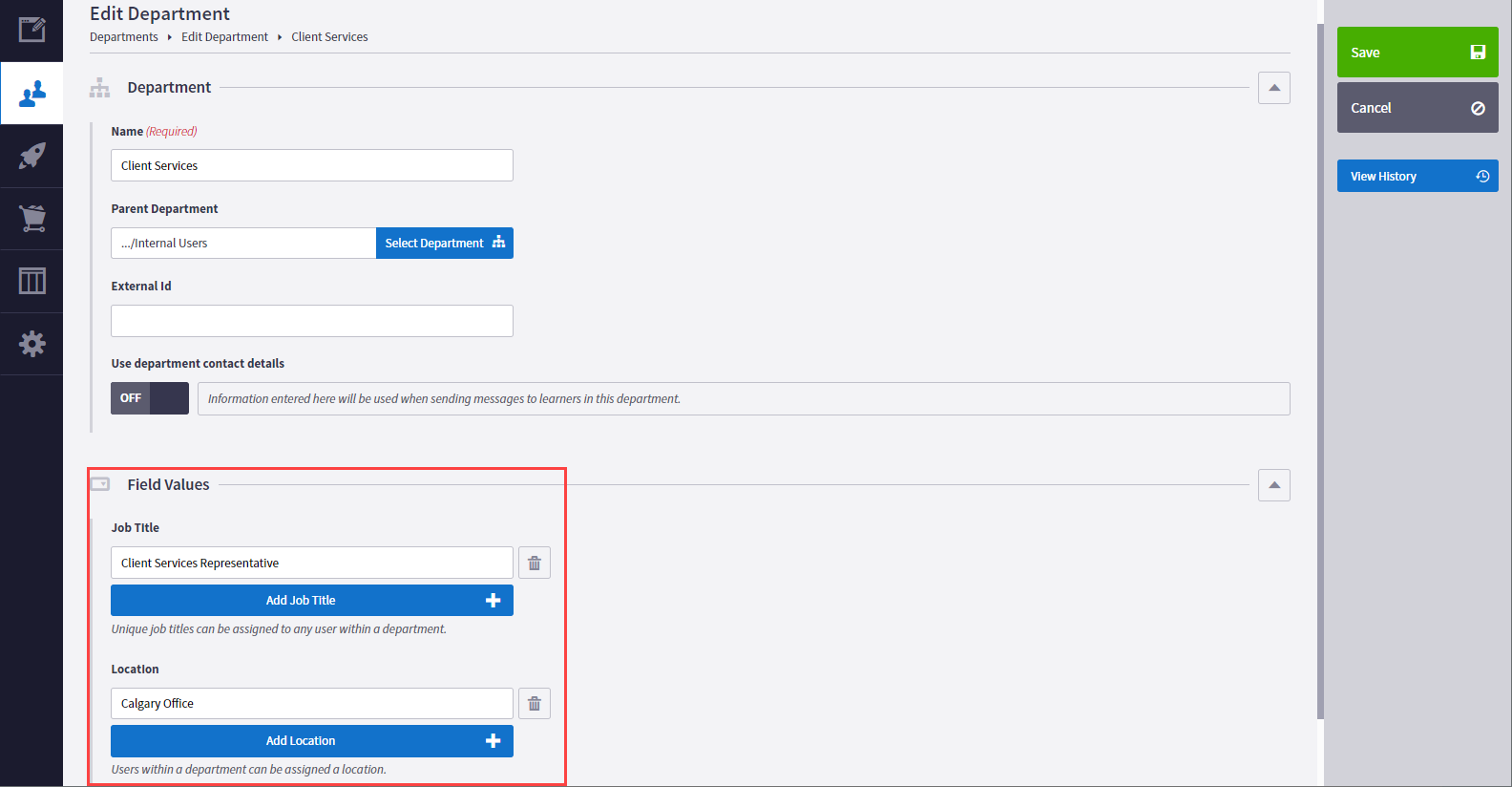1512x787 pixels.
Task: Click Add Location button
Action: click(x=311, y=741)
